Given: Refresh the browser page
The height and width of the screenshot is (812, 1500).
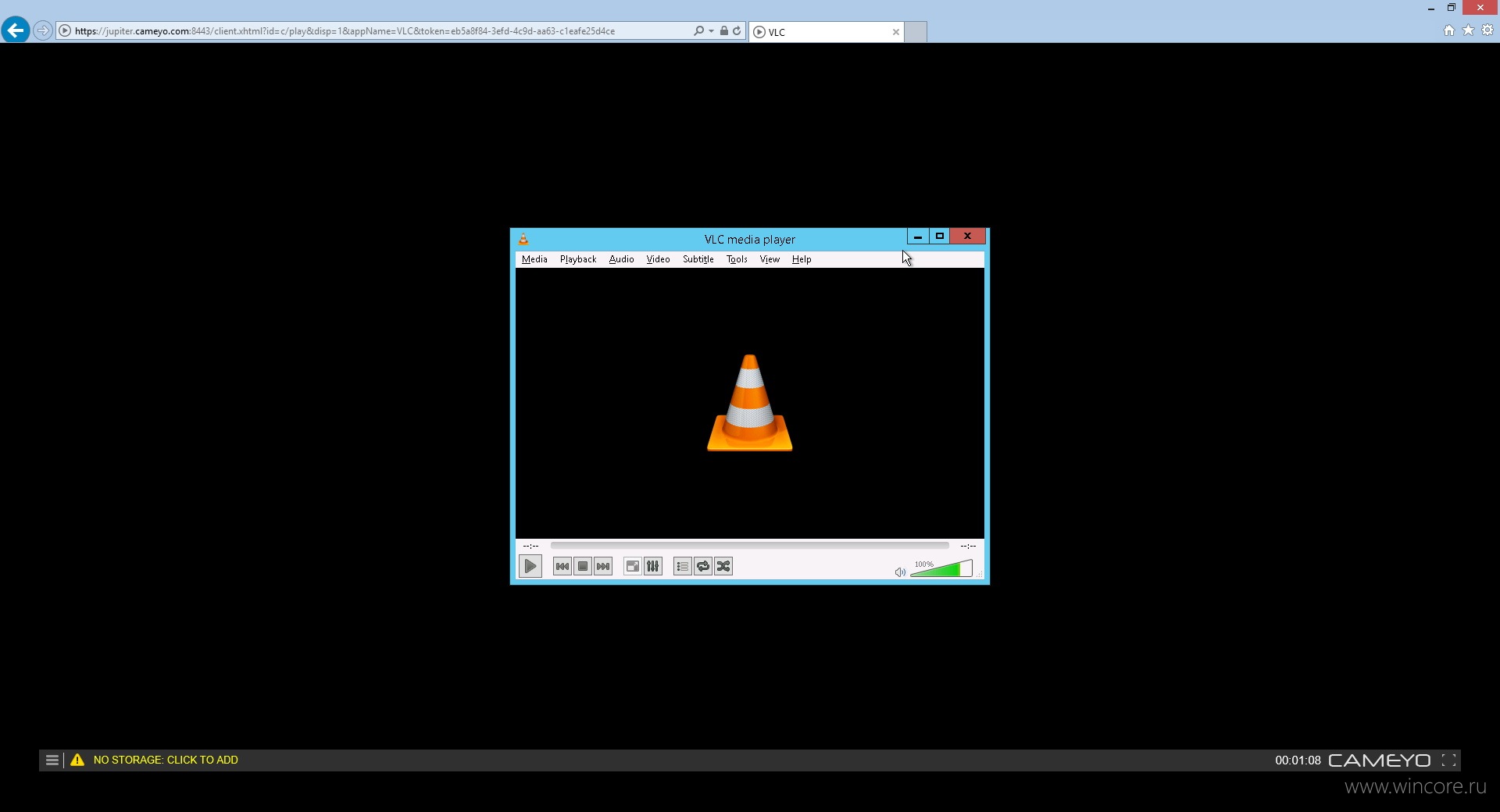Looking at the screenshot, I should (737, 30).
